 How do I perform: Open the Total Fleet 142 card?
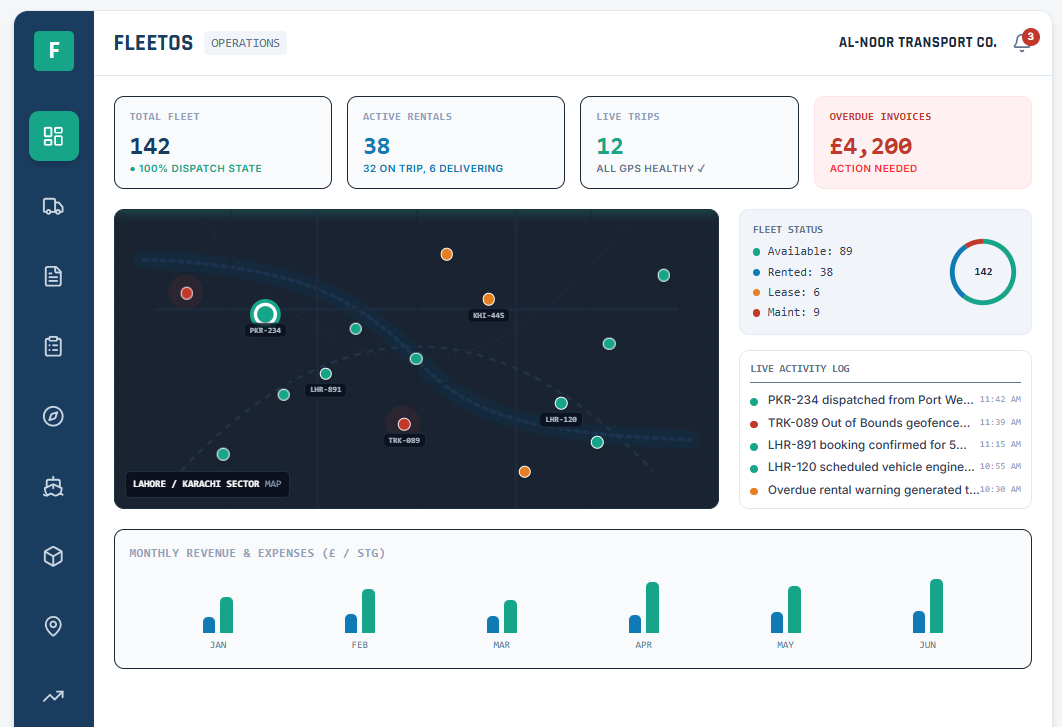pos(223,142)
